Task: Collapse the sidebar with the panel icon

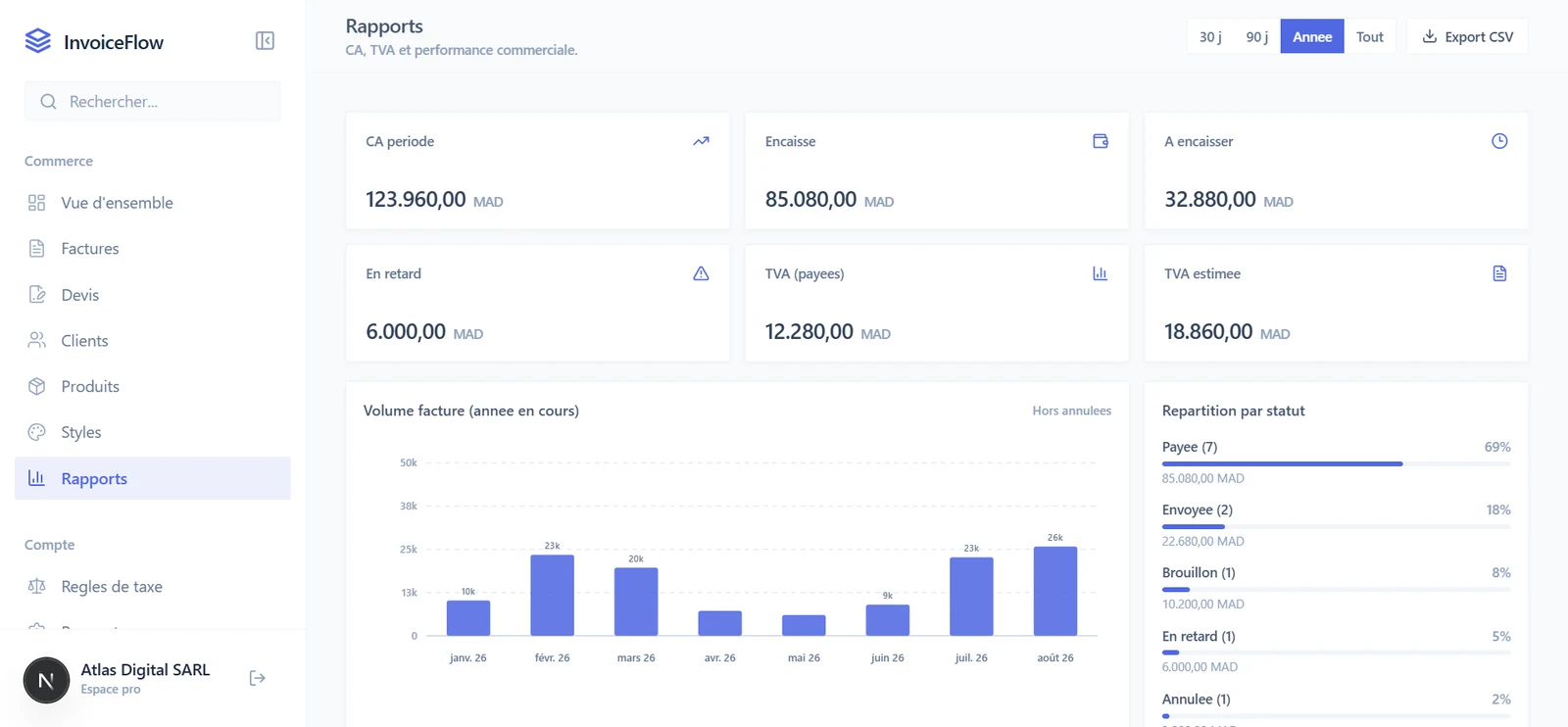Action: point(265,40)
